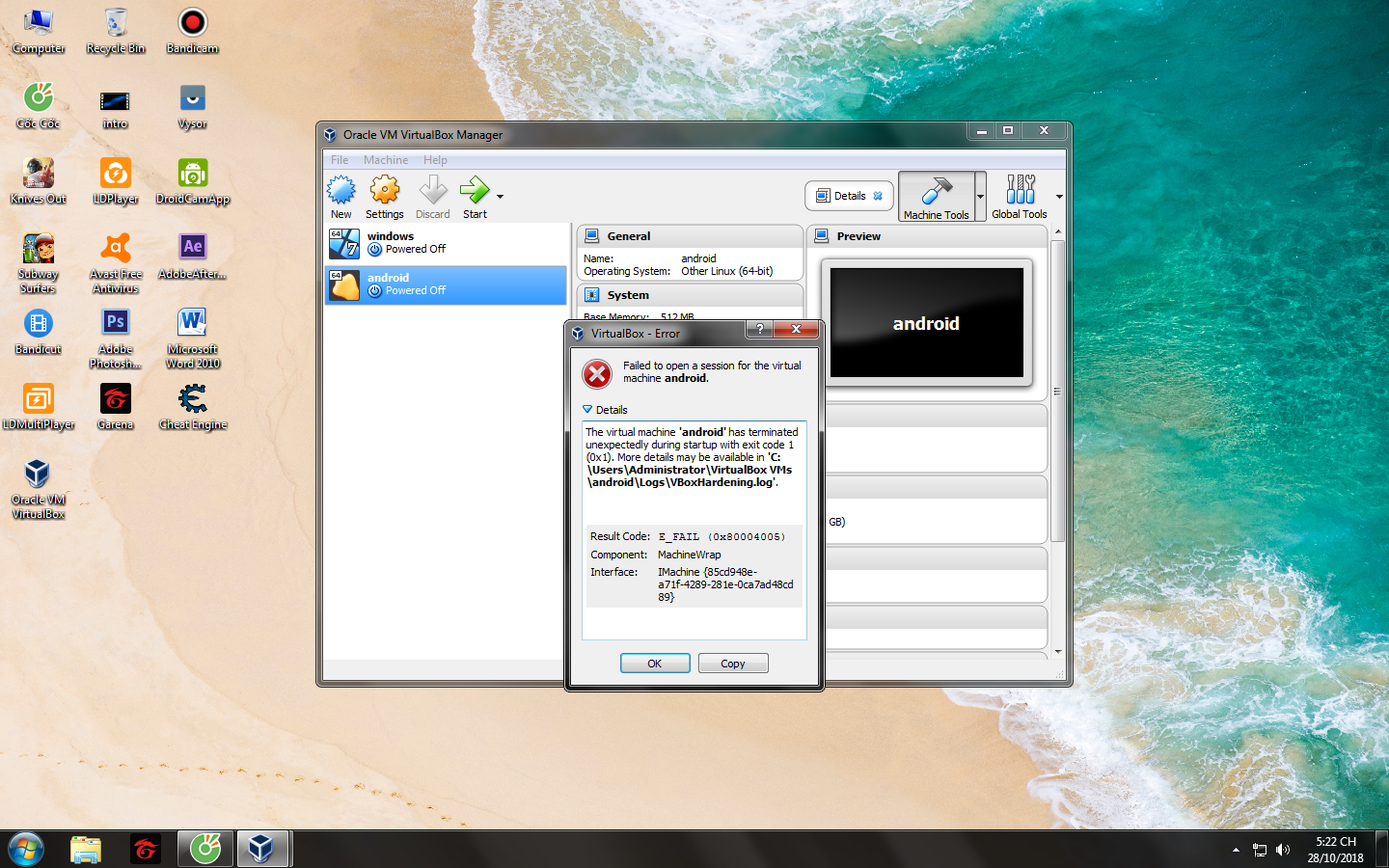Click the Discard arrow icon

click(433, 191)
